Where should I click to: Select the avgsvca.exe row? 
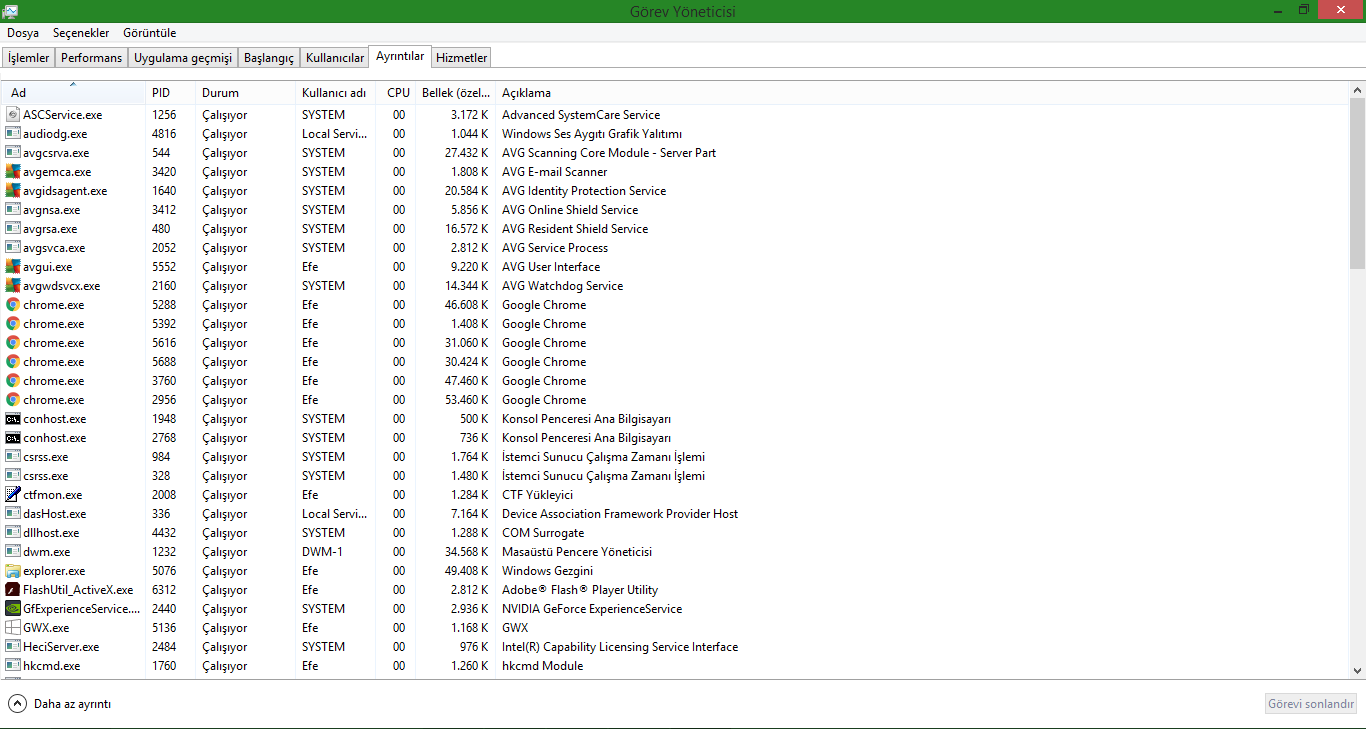pyautogui.click(x=676, y=248)
